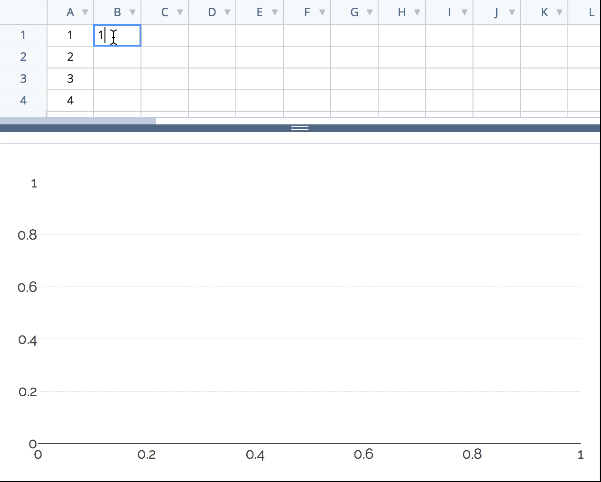Select row 1 header
The image size is (601, 482).
click(x=23, y=35)
